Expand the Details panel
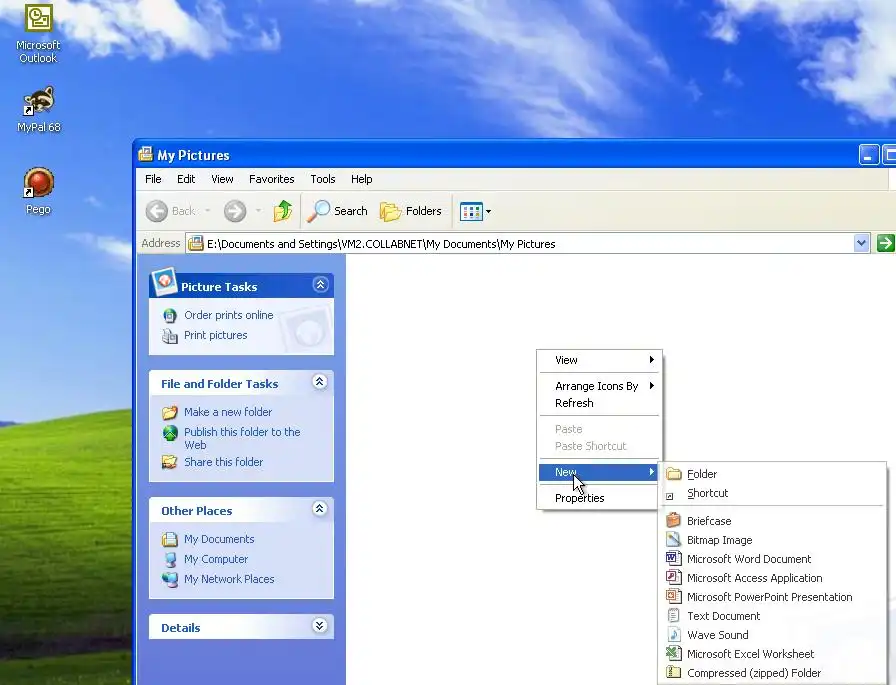The image size is (896, 685). click(320, 626)
